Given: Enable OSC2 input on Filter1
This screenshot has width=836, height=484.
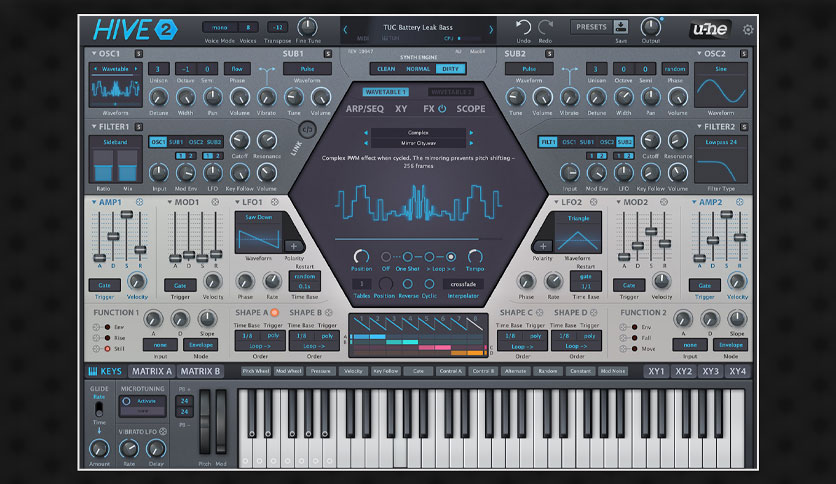Looking at the screenshot, I should click(196, 142).
